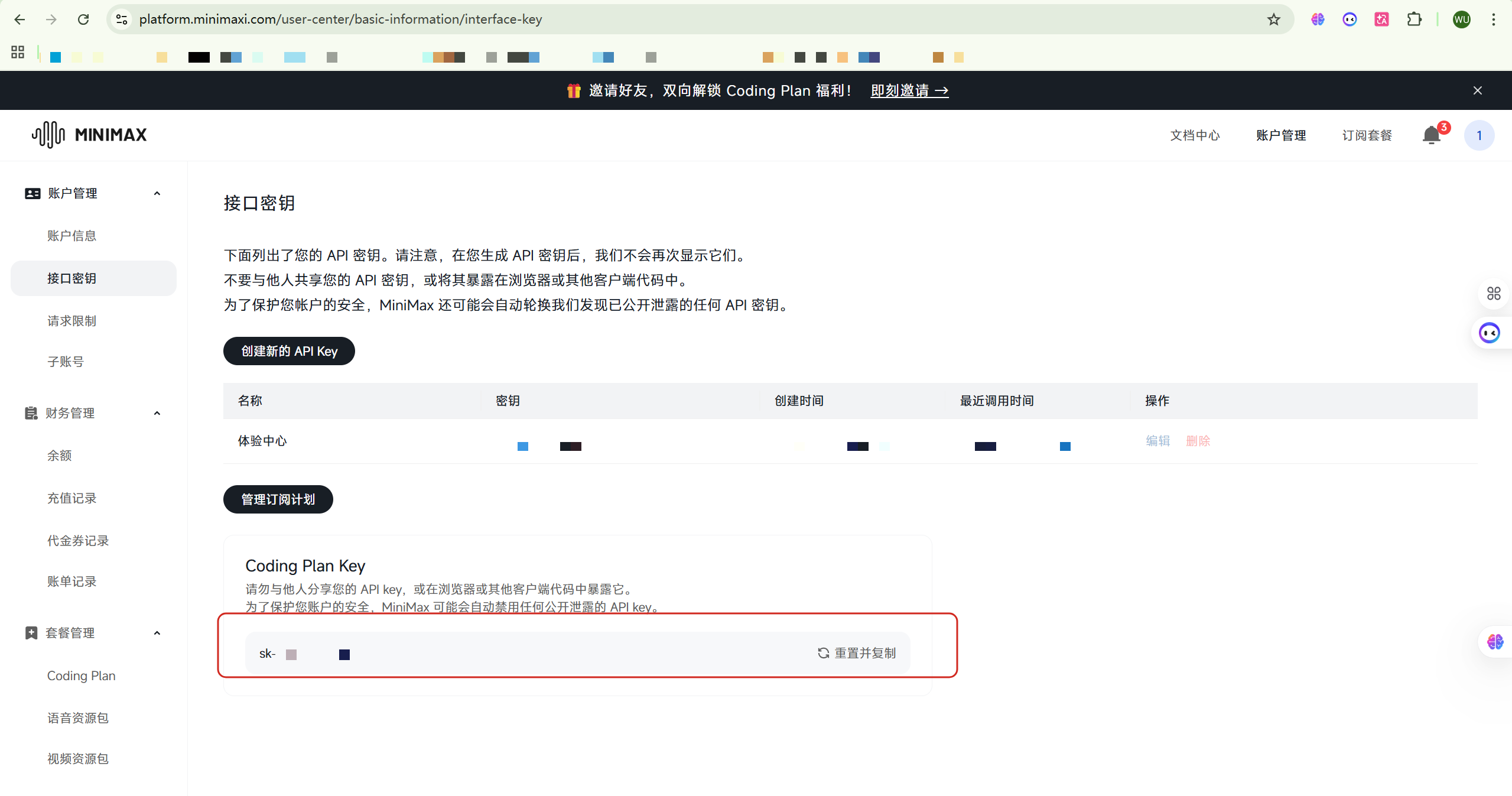Click the MINIMAX logo
The height and width of the screenshot is (796, 1512).
click(89, 135)
